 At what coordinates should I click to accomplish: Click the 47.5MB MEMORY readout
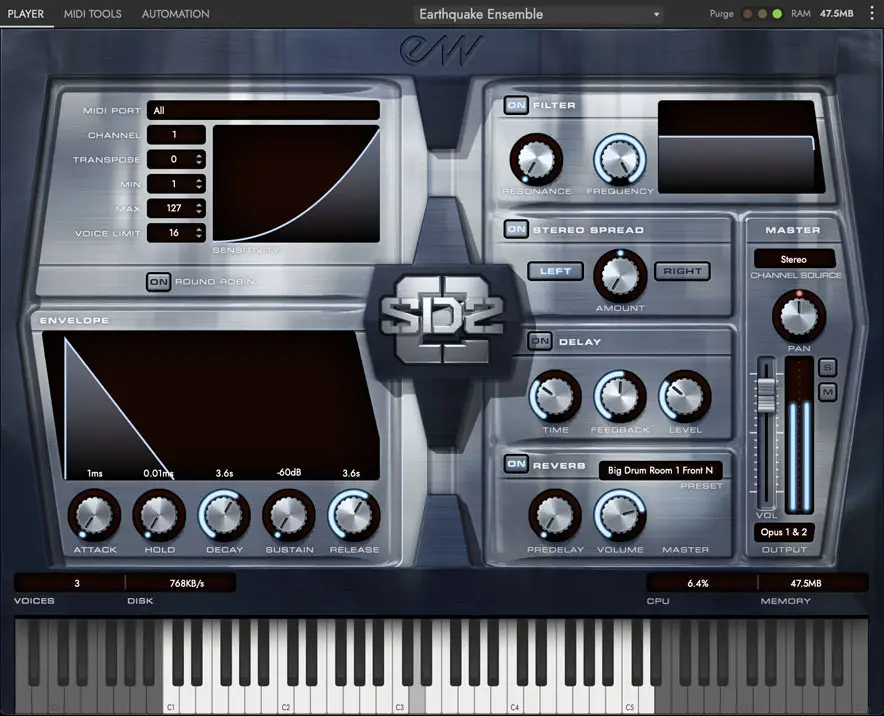pyautogui.click(x=812, y=583)
